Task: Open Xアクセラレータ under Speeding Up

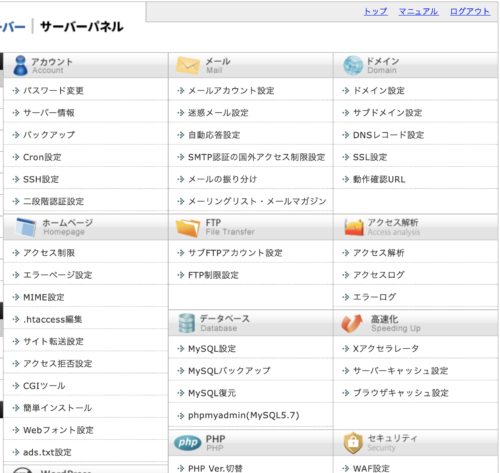Action: point(386,349)
